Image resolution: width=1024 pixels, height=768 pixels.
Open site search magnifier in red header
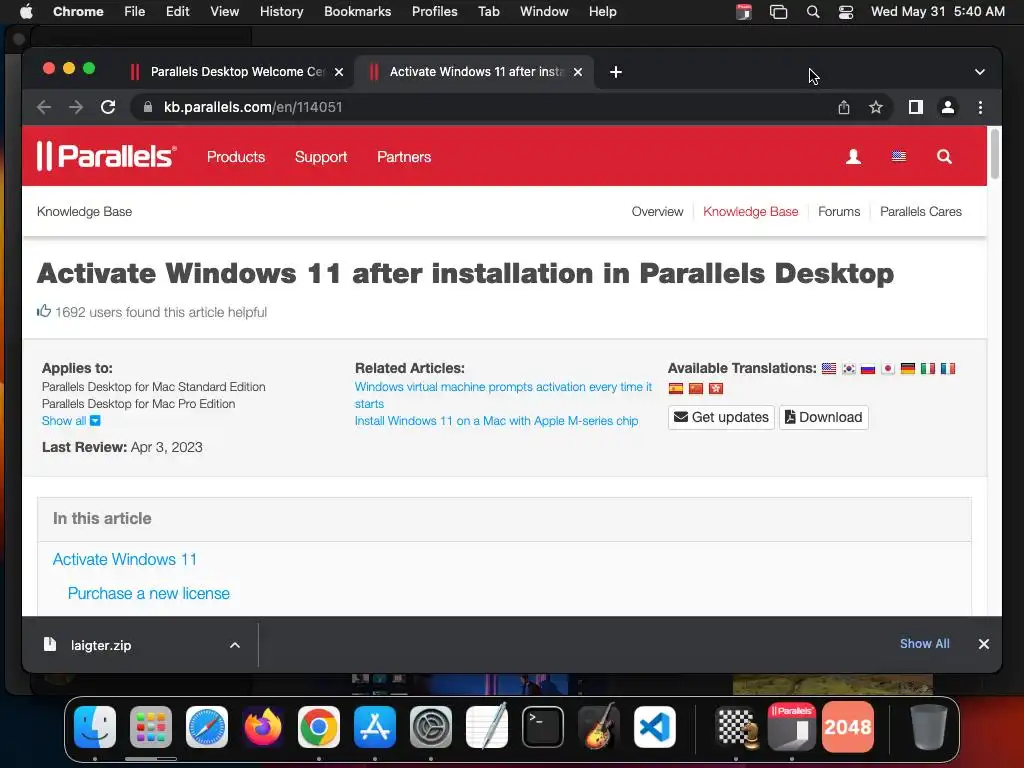coord(944,157)
